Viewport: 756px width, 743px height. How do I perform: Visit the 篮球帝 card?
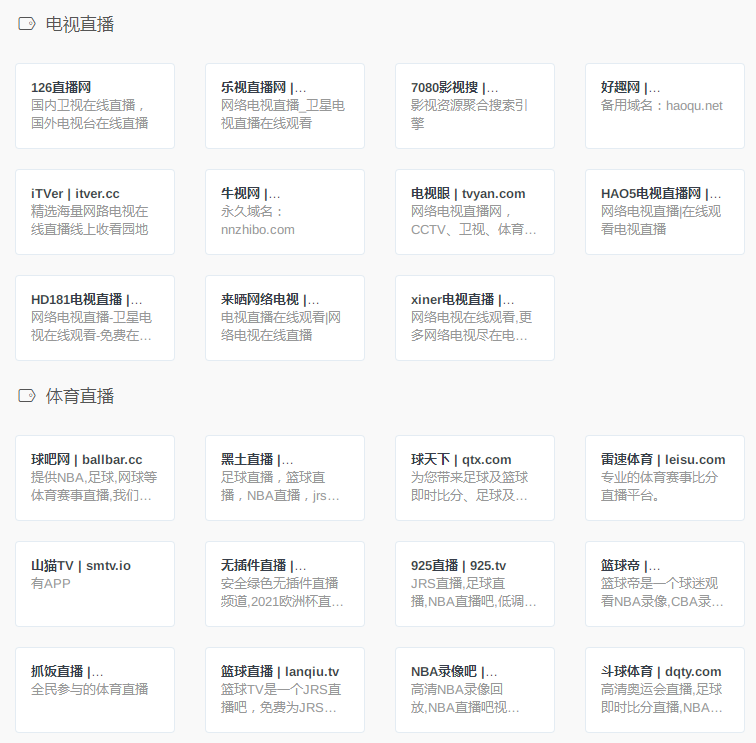[665, 584]
